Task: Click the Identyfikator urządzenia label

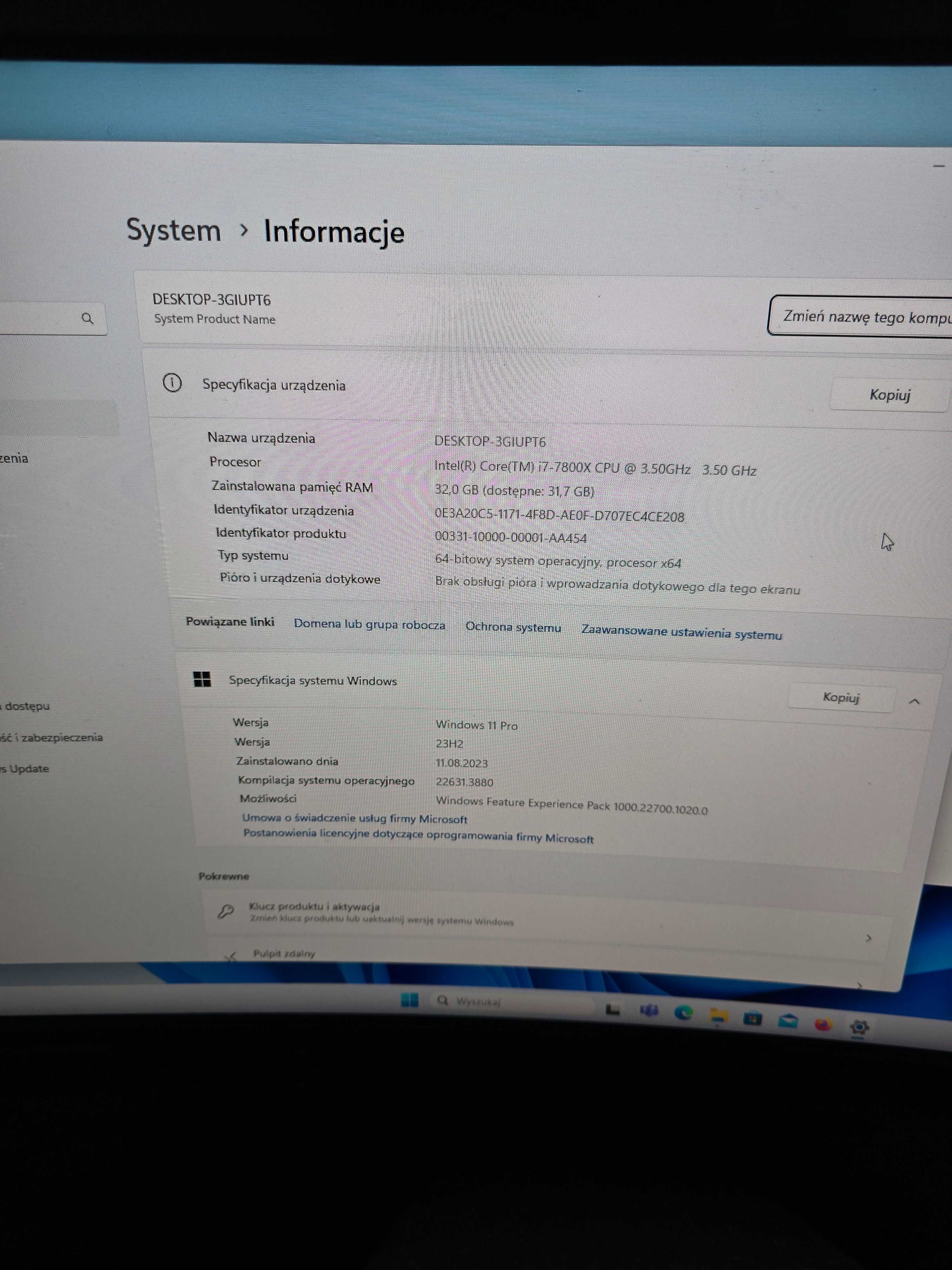Action: (x=283, y=510)
